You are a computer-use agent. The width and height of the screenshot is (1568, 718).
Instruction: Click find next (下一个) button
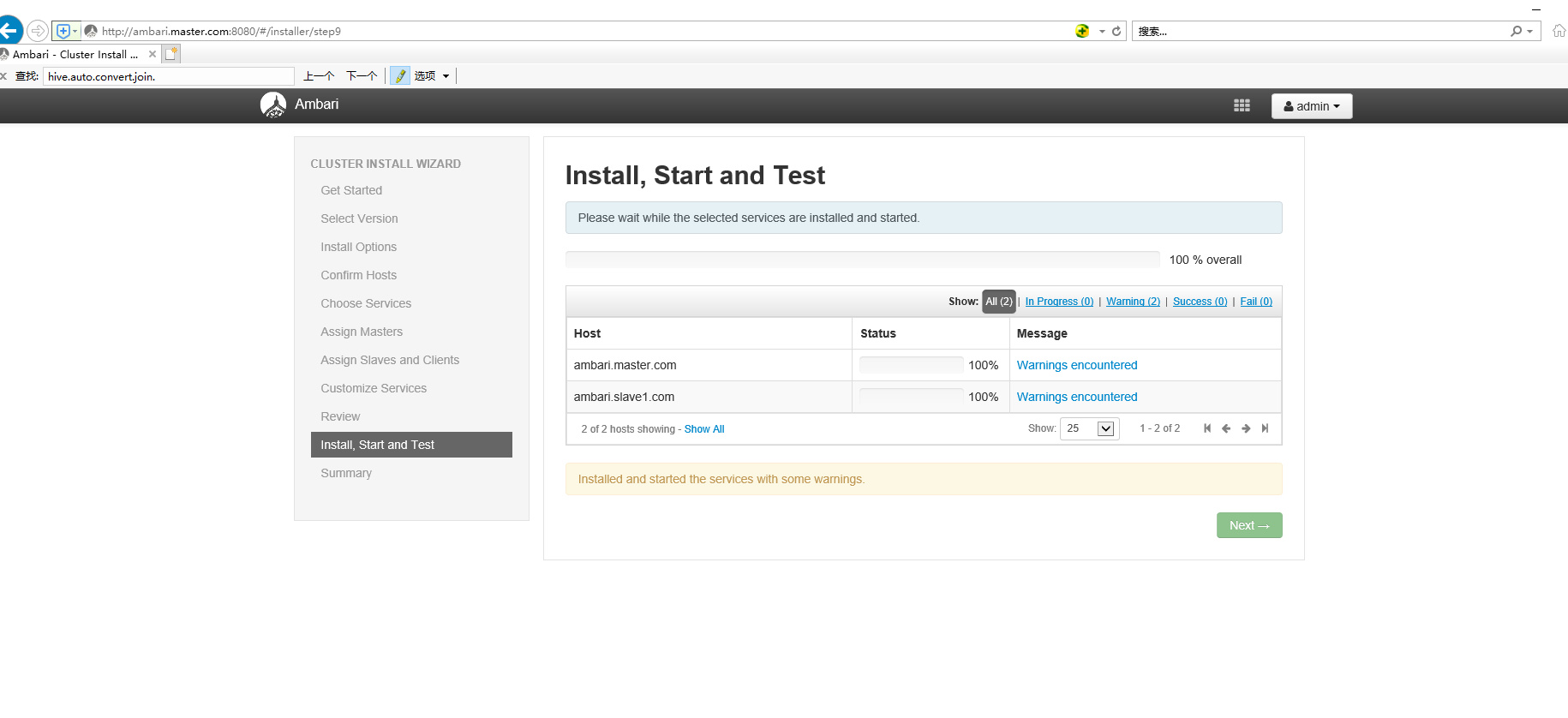362,75
